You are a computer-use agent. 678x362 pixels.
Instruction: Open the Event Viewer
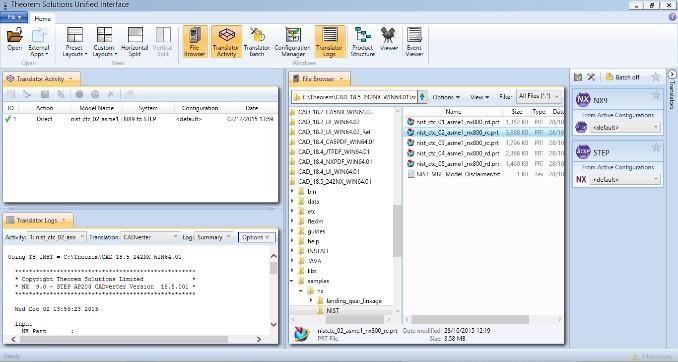[414, 42]
